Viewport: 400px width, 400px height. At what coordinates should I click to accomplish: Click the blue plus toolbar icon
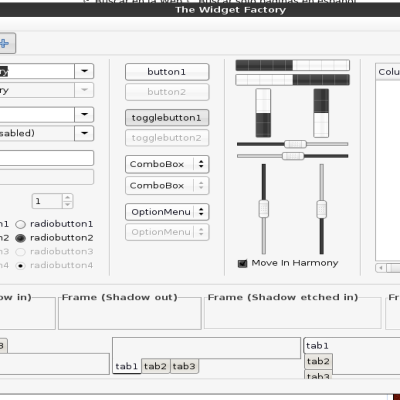click(x=4, y=43)
